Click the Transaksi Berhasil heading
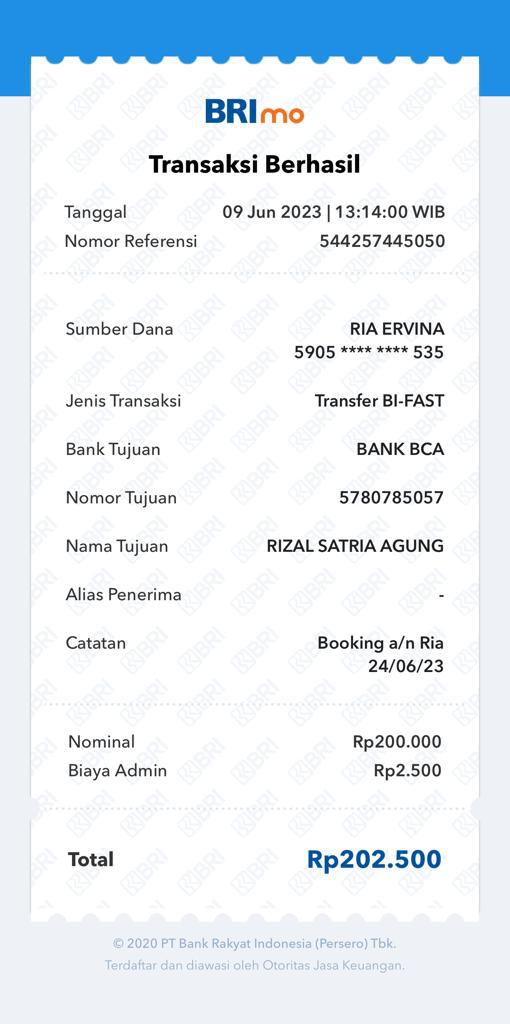 coord(255,165)
